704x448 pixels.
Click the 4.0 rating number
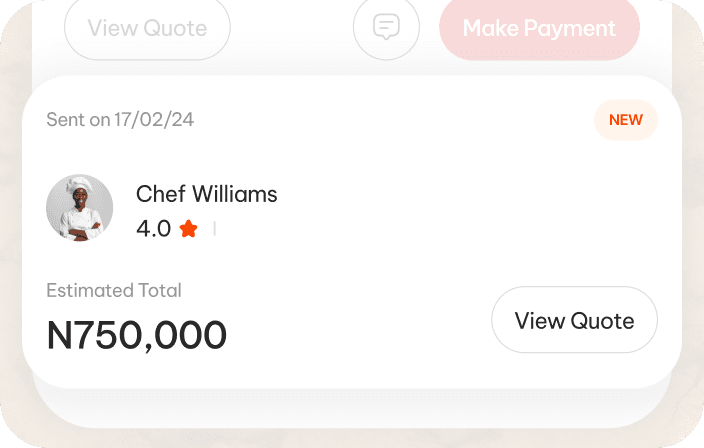[153, 229]
